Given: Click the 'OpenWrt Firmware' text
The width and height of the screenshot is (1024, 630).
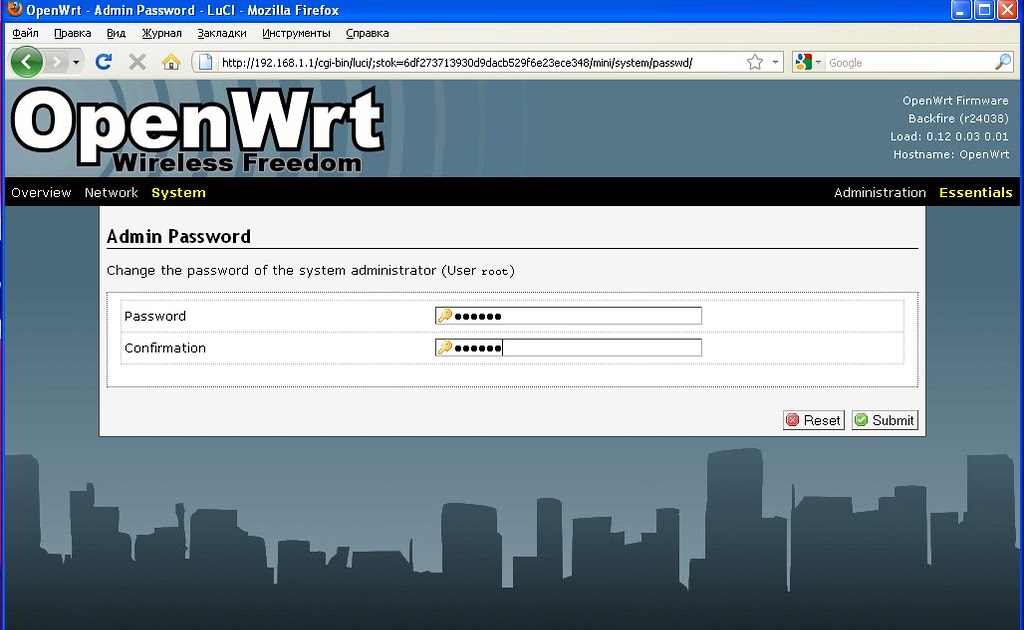Looking at the screenshot, I should (x=955, y=101).
